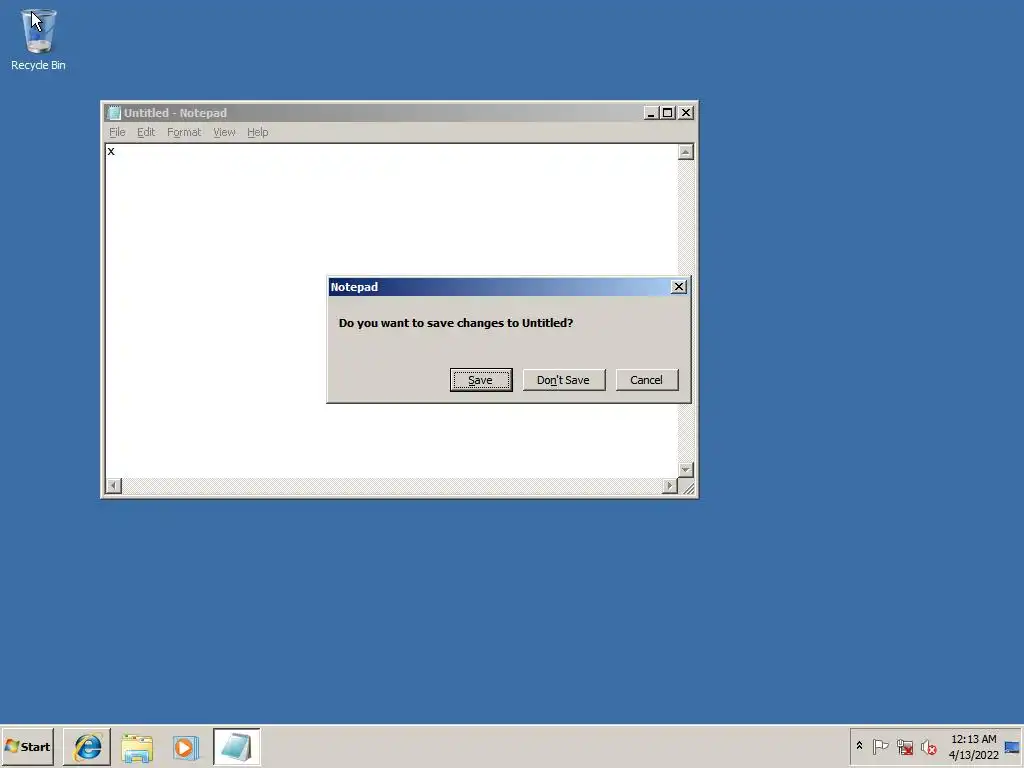Click the horizontal scrollbar right arrow
1024x768 pixels.
[x=669, y=486]
